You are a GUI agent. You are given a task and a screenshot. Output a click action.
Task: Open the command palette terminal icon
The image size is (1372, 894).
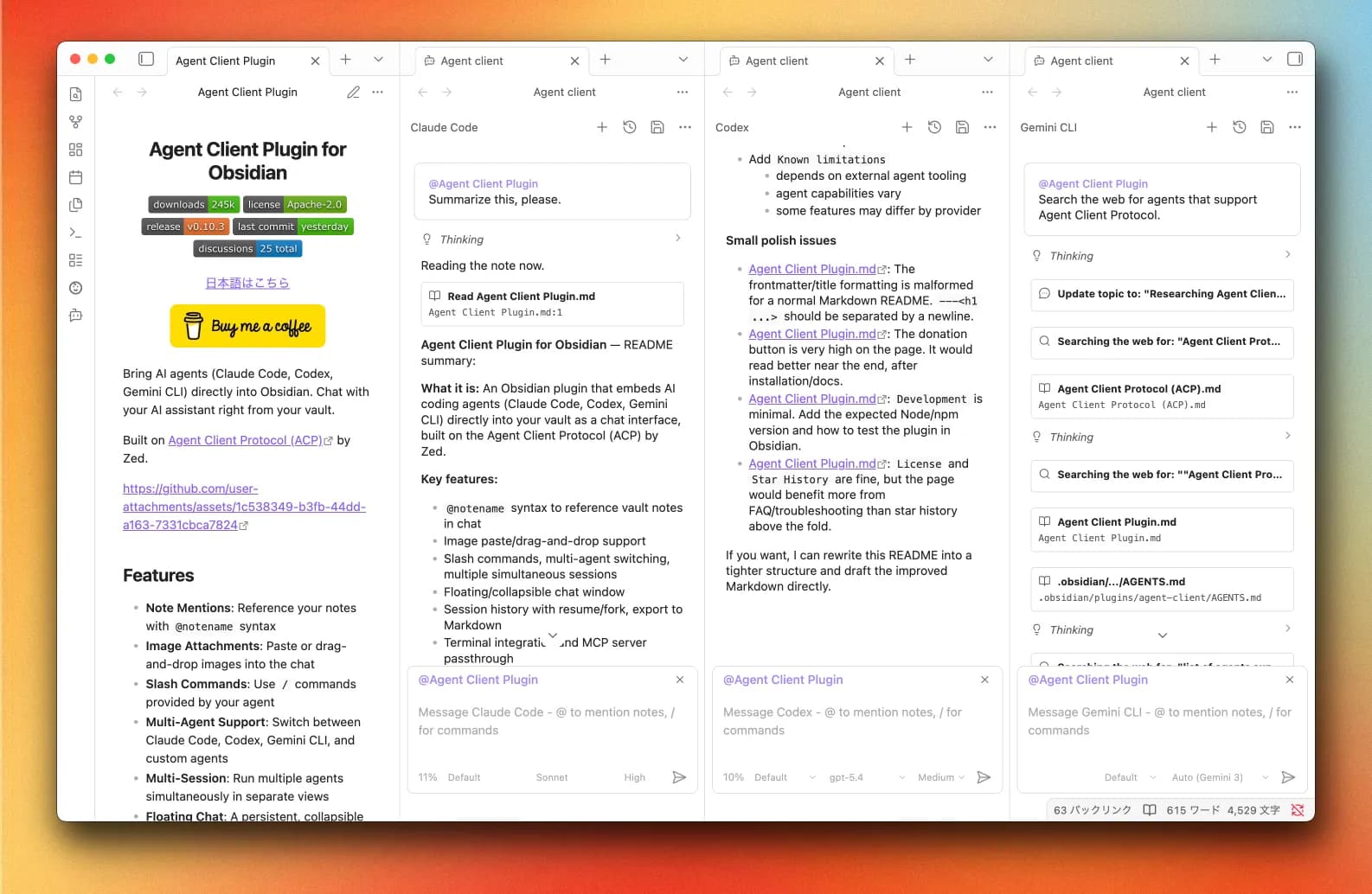click(76, 233)
